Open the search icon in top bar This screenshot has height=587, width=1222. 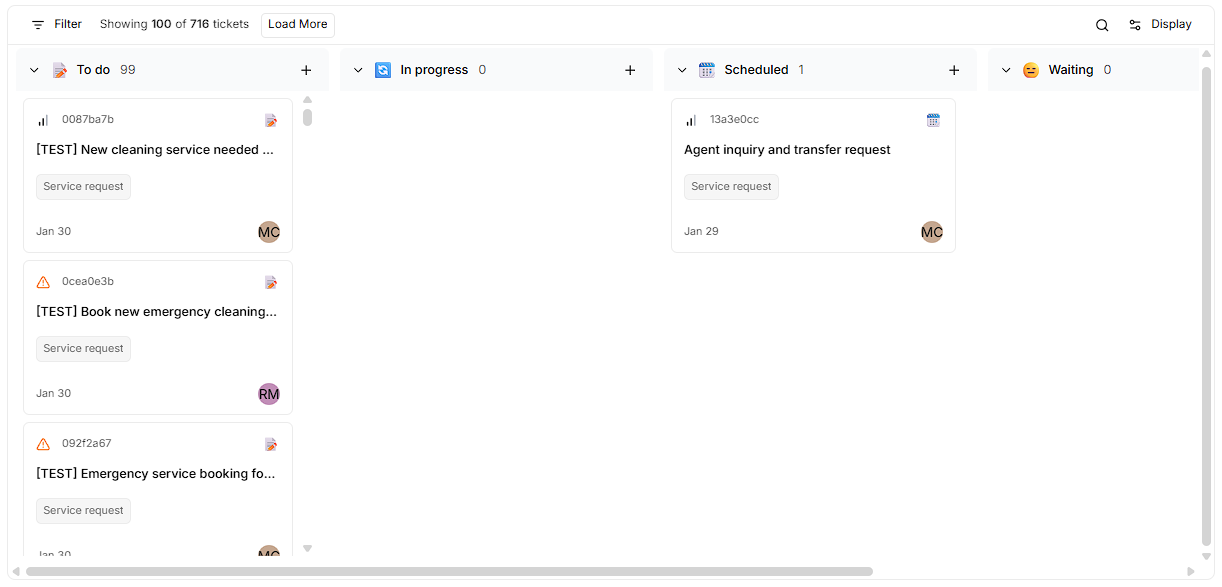(1102, 25)
